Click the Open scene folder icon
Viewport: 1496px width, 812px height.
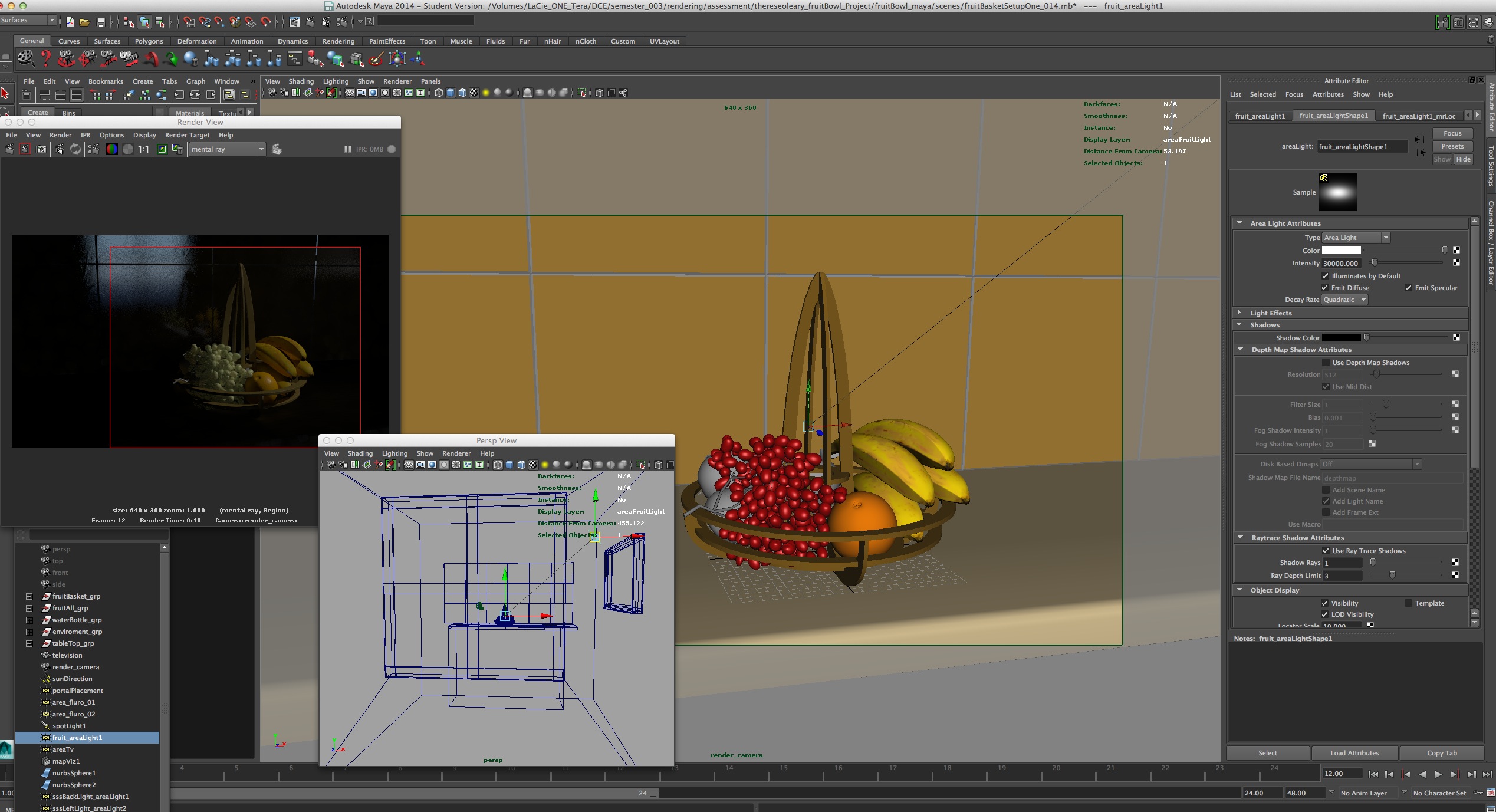[84, 22]
